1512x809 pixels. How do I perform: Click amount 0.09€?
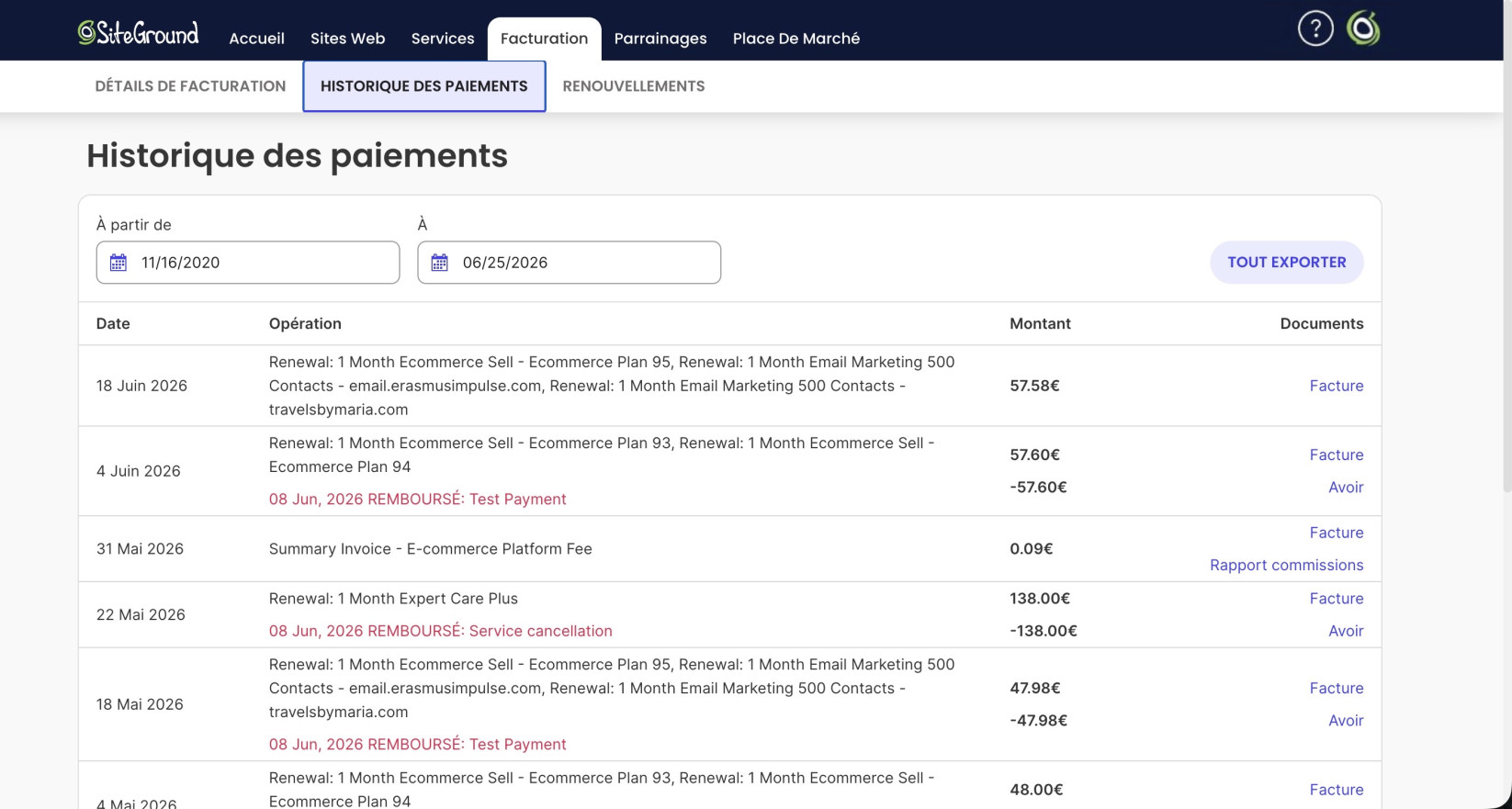[1032, 549]
